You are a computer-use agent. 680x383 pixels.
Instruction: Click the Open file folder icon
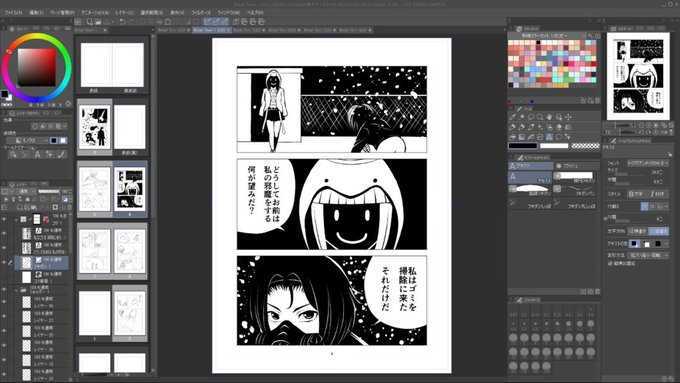click(98, 21)
